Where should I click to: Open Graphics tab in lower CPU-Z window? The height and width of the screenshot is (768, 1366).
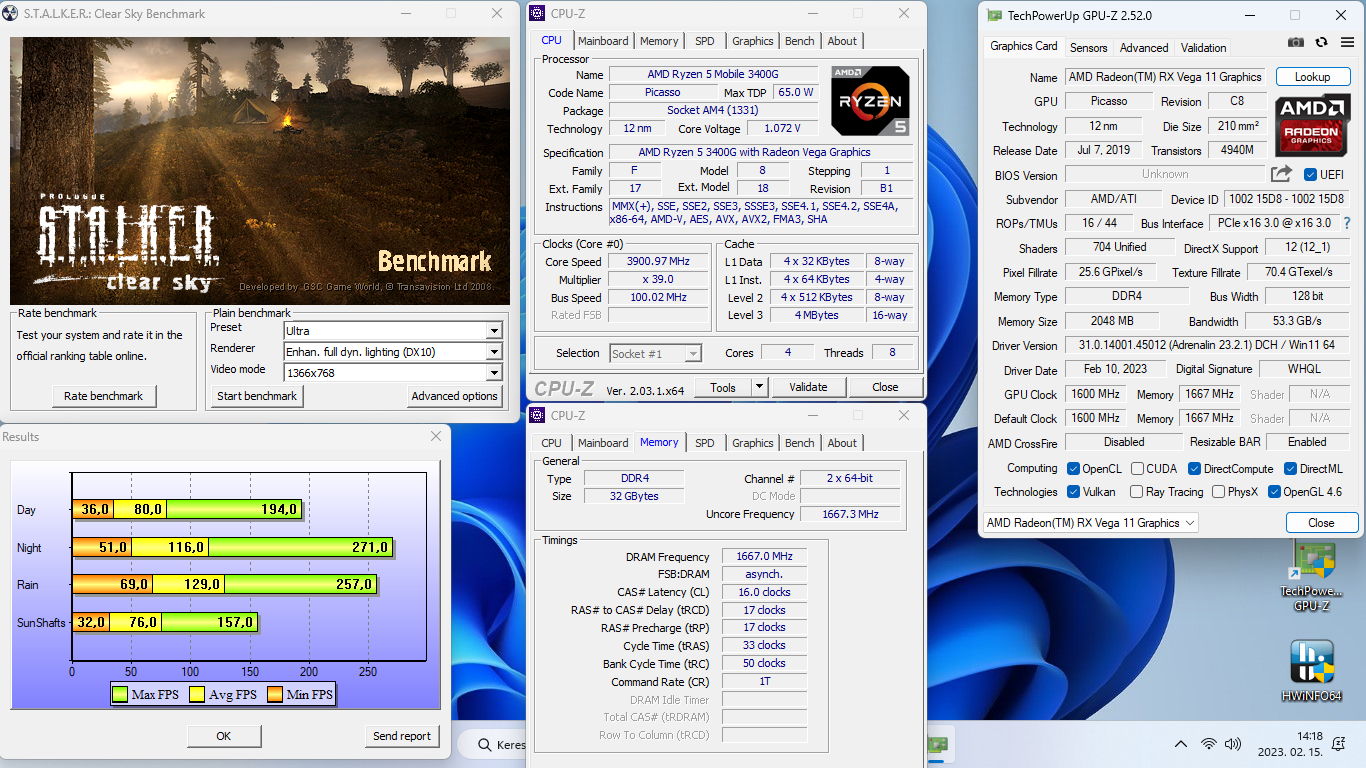coord(752,443)
